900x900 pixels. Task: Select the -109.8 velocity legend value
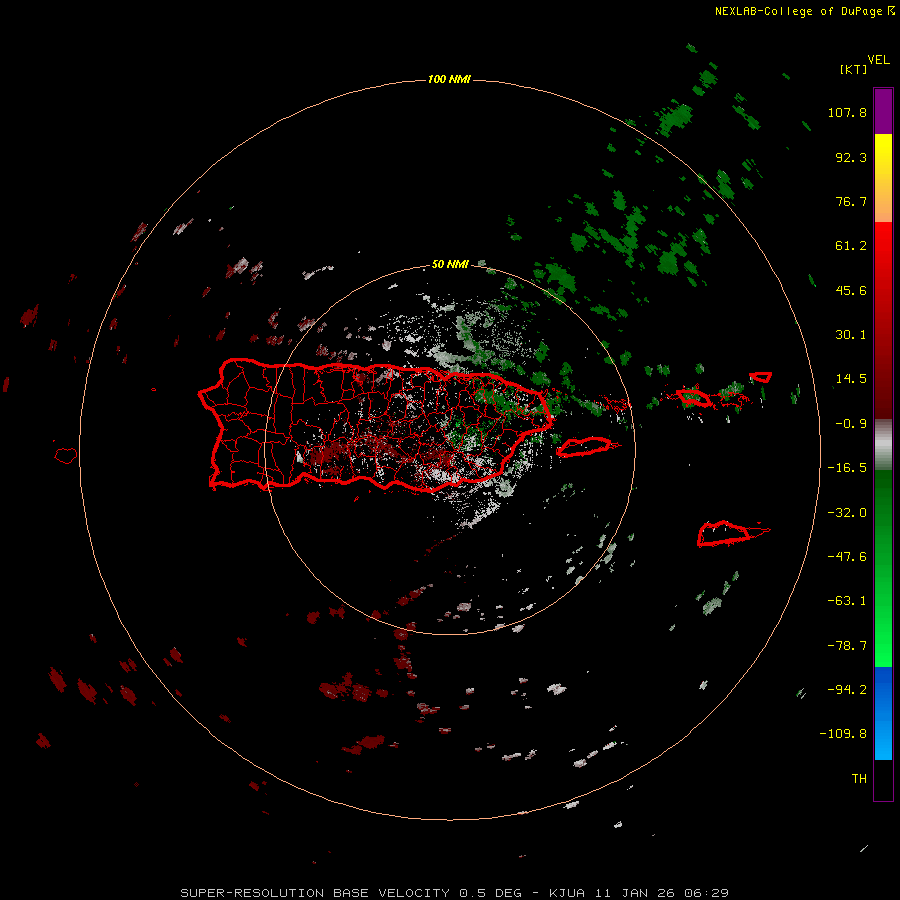(x=843, y=734)
